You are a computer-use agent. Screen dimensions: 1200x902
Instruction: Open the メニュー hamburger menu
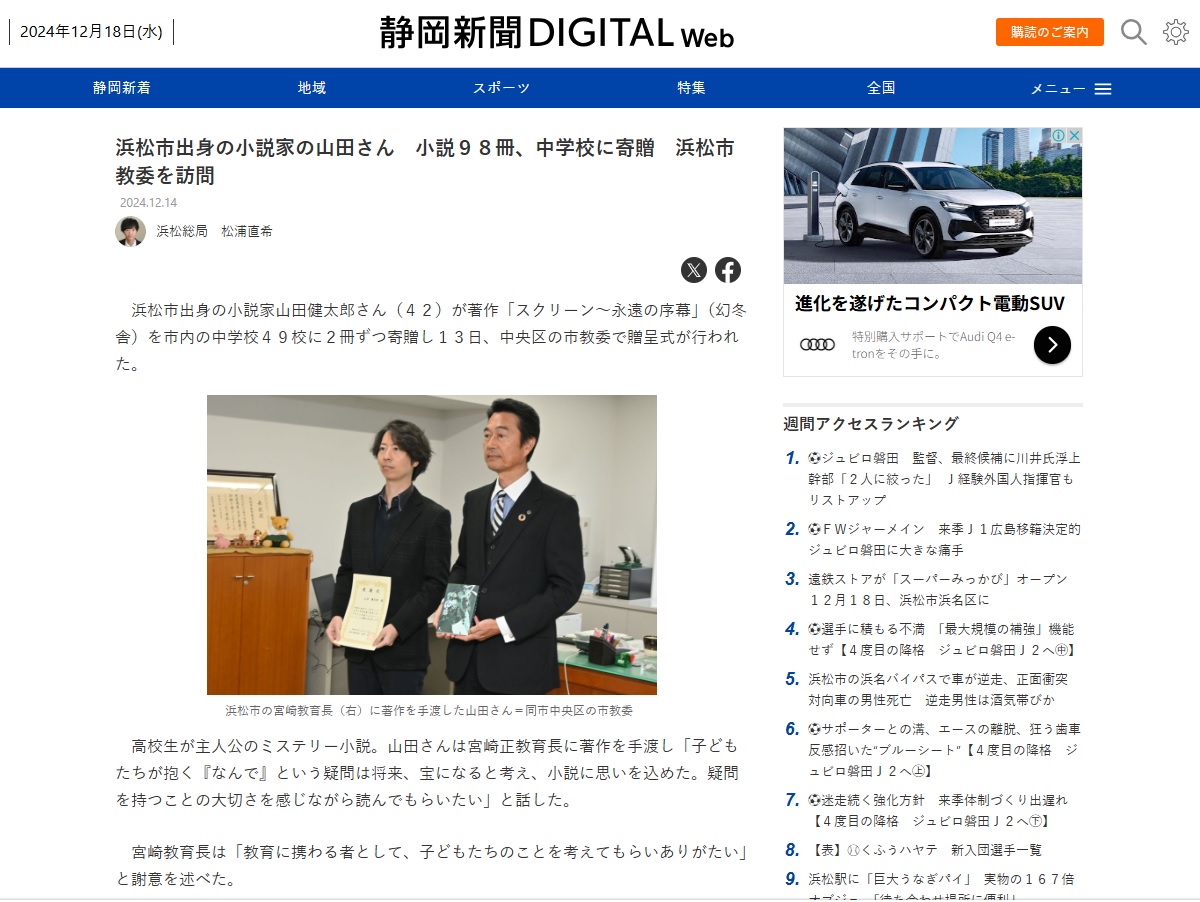(1071, 89)
